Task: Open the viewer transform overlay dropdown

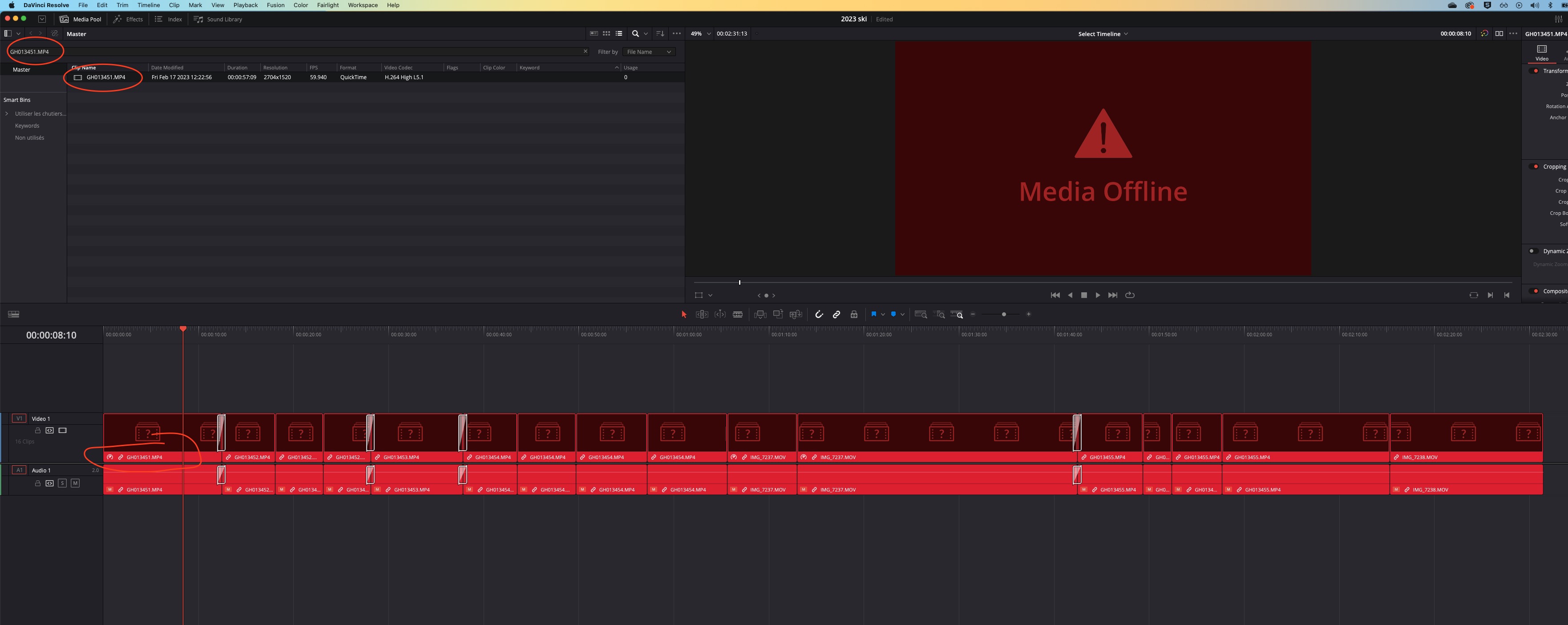Action: click(x=710, y=295)
